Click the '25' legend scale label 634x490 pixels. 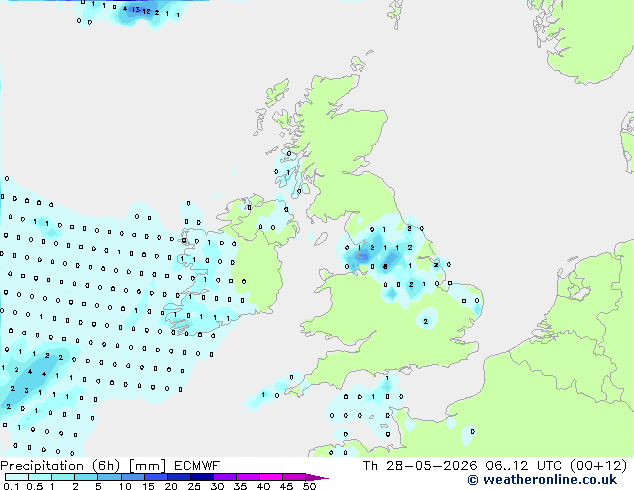tap(194, 486)
